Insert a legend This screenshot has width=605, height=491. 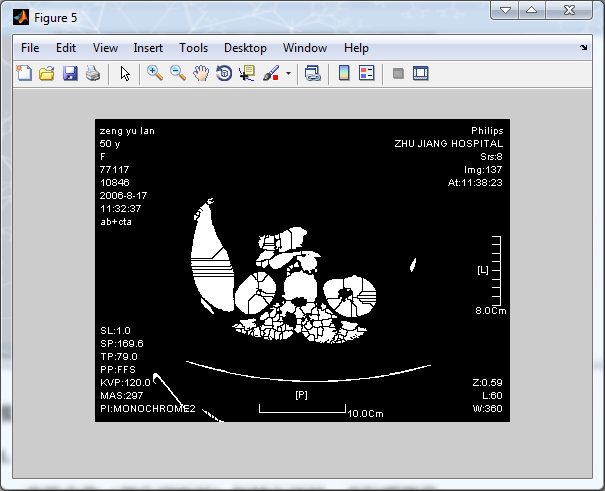pos(366,73)
